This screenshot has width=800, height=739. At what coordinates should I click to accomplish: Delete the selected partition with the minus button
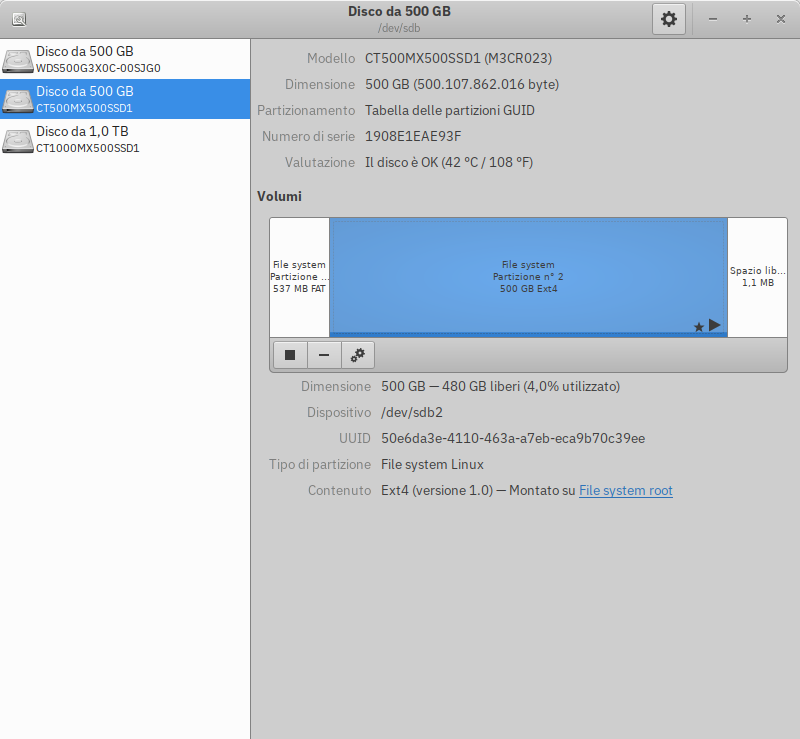[x=324, y=355]
